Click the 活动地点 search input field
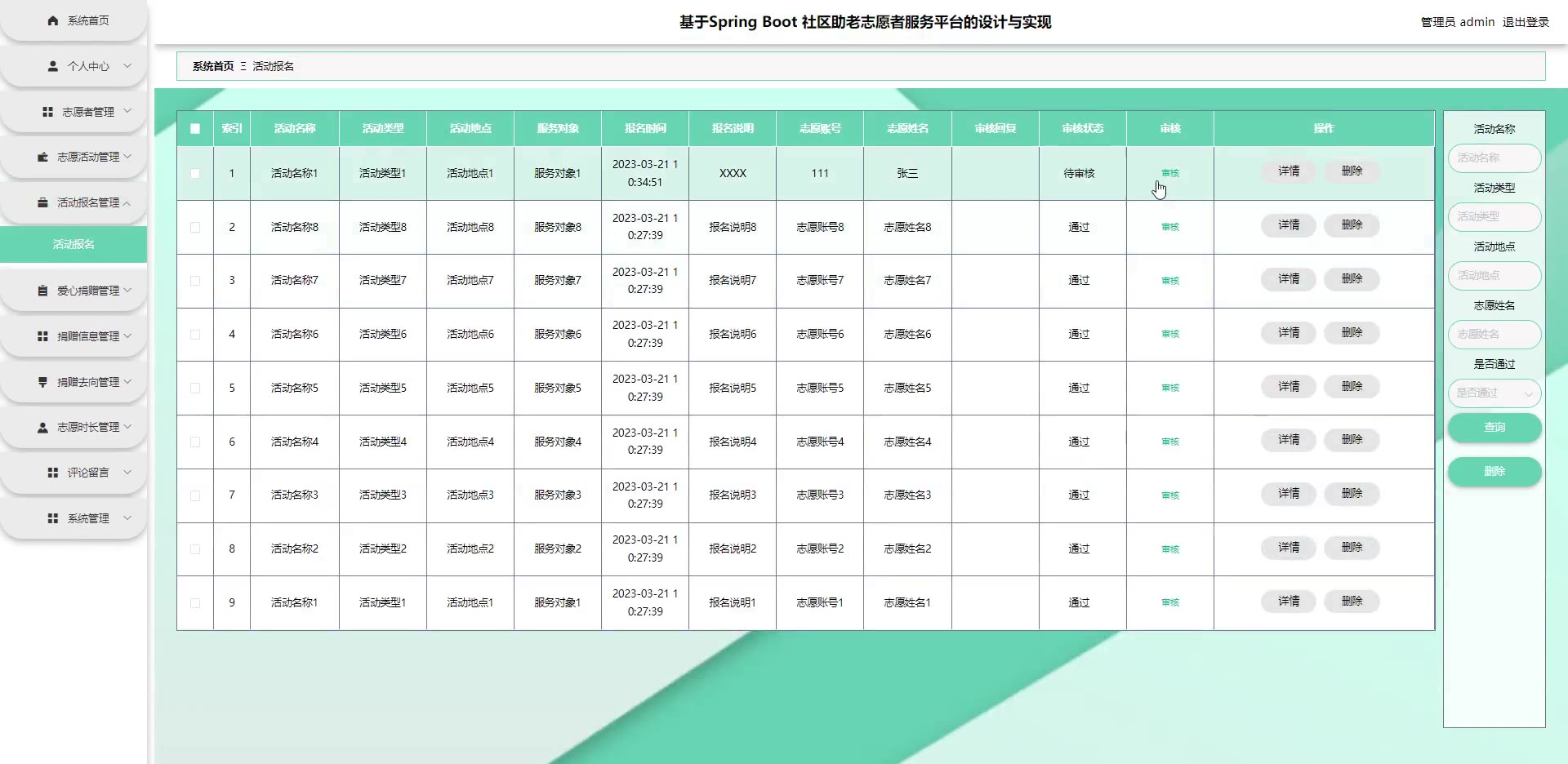 click(x=1494, y=275)
